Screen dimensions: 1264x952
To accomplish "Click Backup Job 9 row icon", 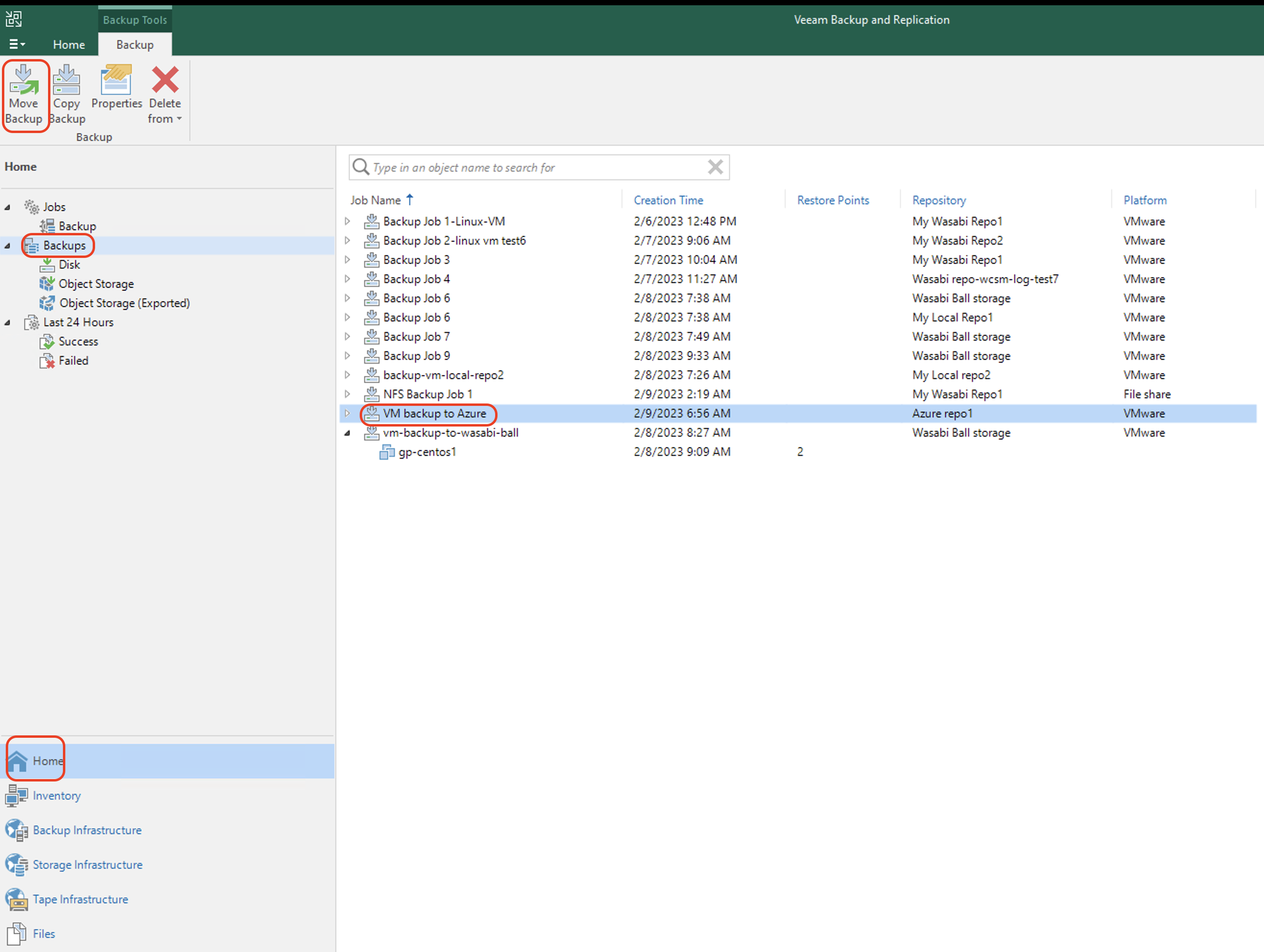I will (x=371, y=355).
